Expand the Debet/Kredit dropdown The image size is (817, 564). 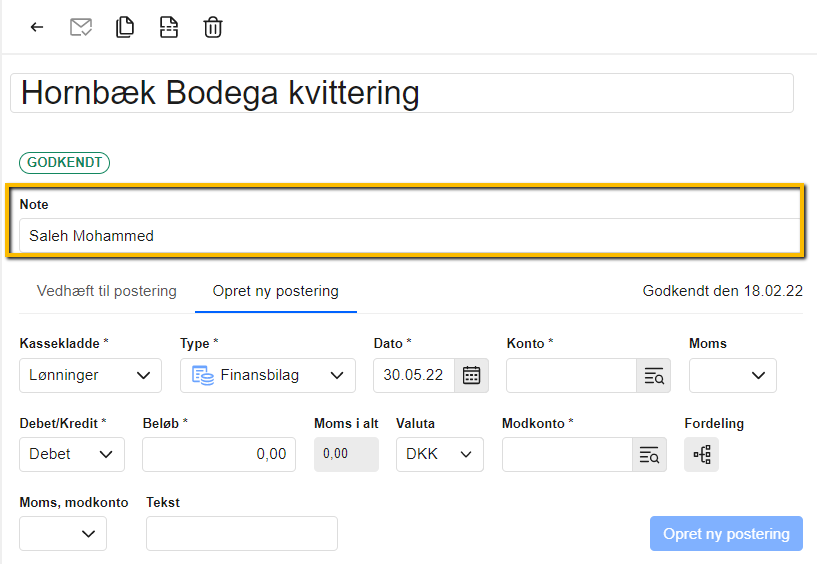(x=72, y=454)
